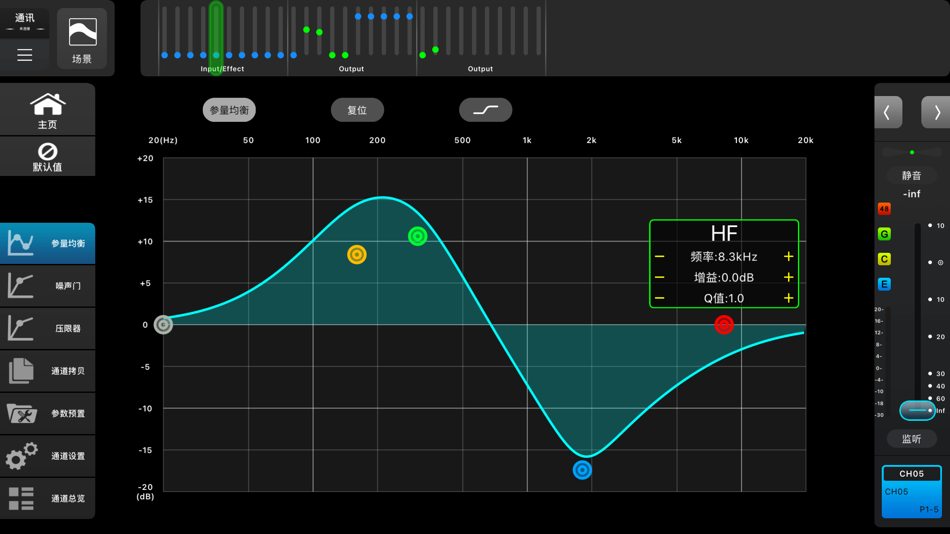Select the gray low-cut node at 20Hz

[x=163, y=325]
